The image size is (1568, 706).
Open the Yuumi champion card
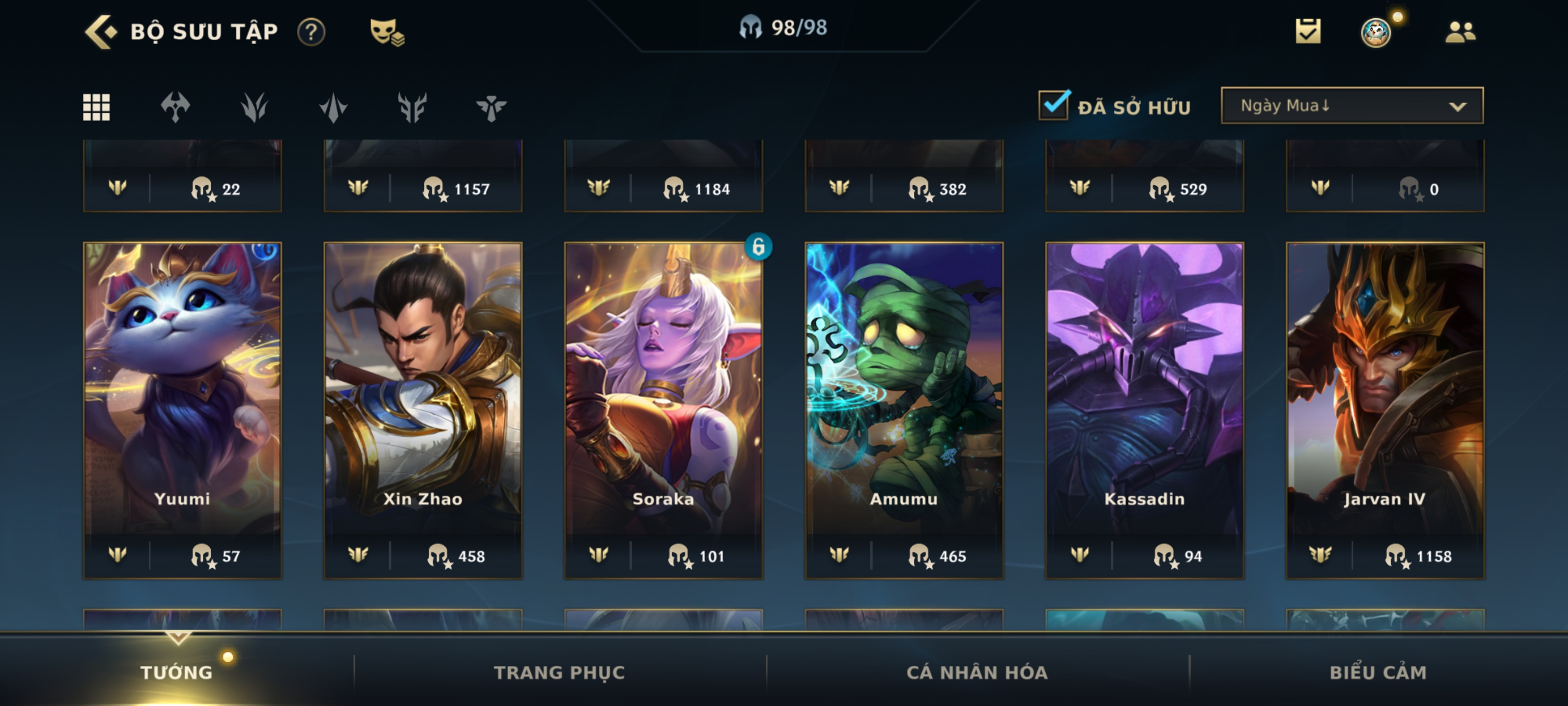[x=183, y=410]
